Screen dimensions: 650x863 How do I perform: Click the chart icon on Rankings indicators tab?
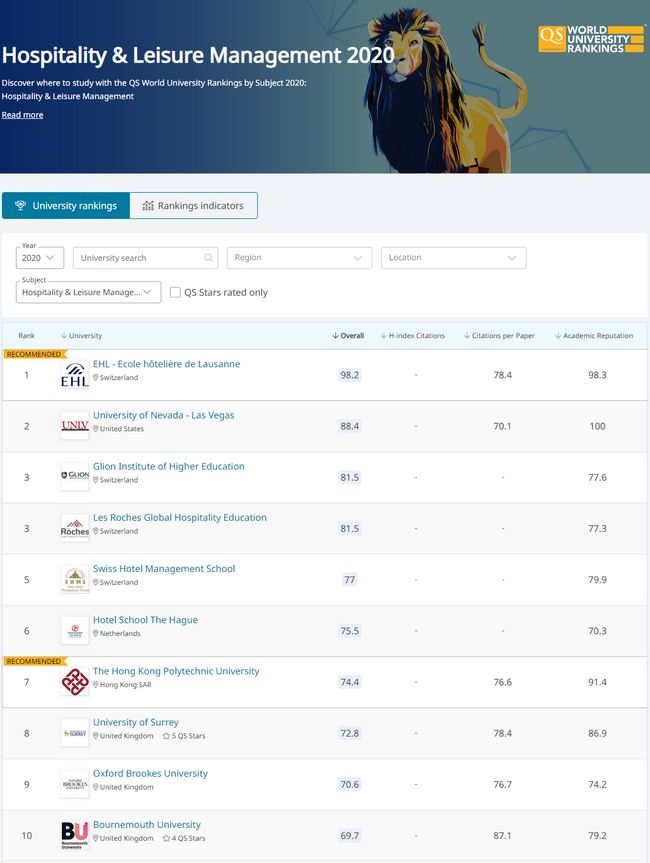148,205
